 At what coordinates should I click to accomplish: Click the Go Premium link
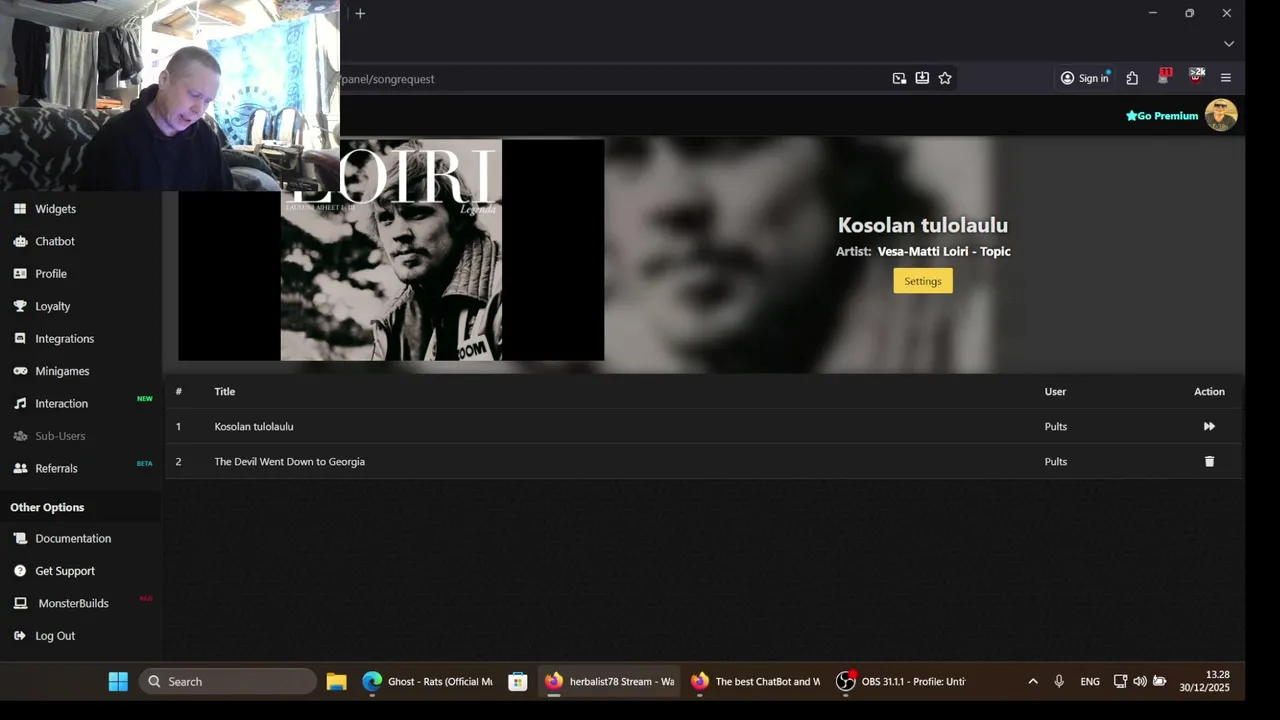pos(1162,116)
